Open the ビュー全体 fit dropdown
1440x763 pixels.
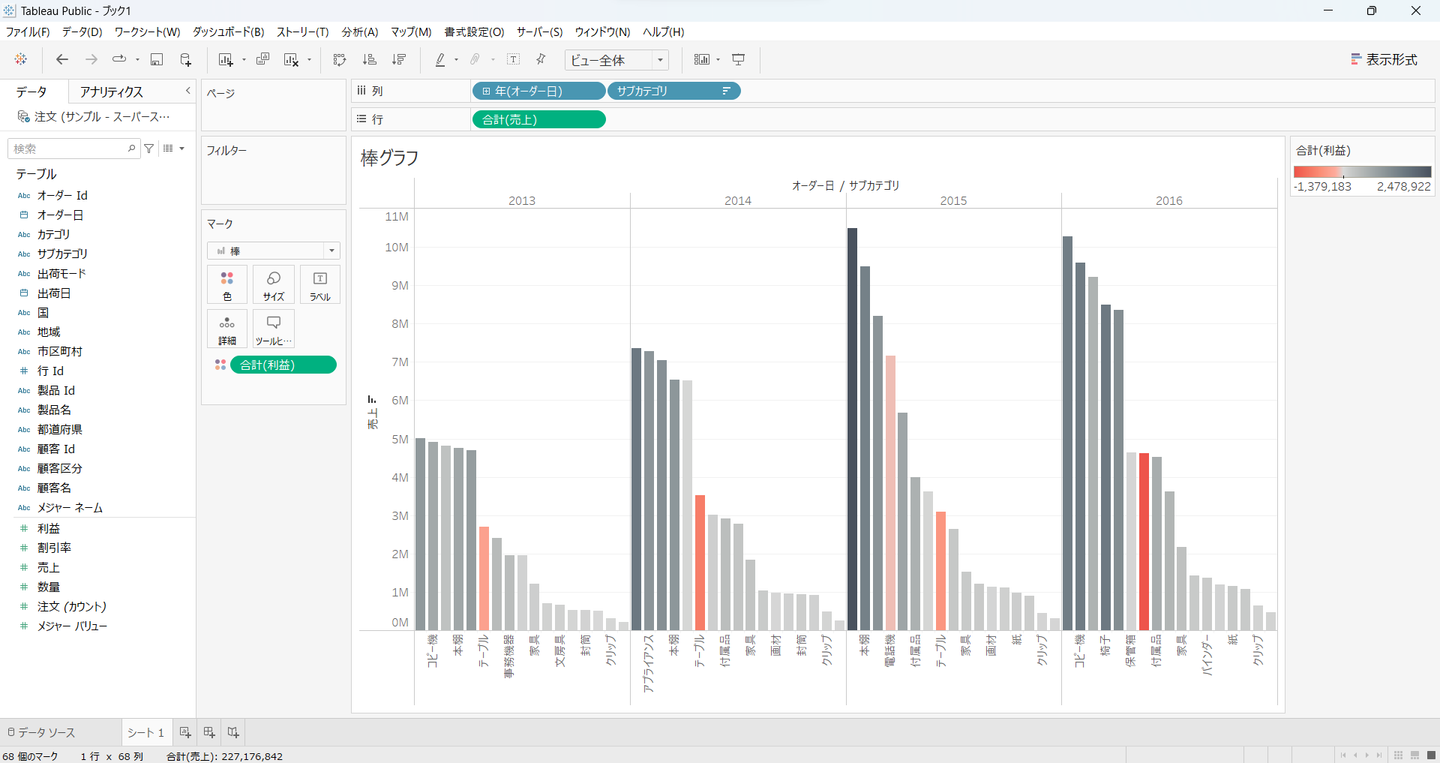coord(616,60)
